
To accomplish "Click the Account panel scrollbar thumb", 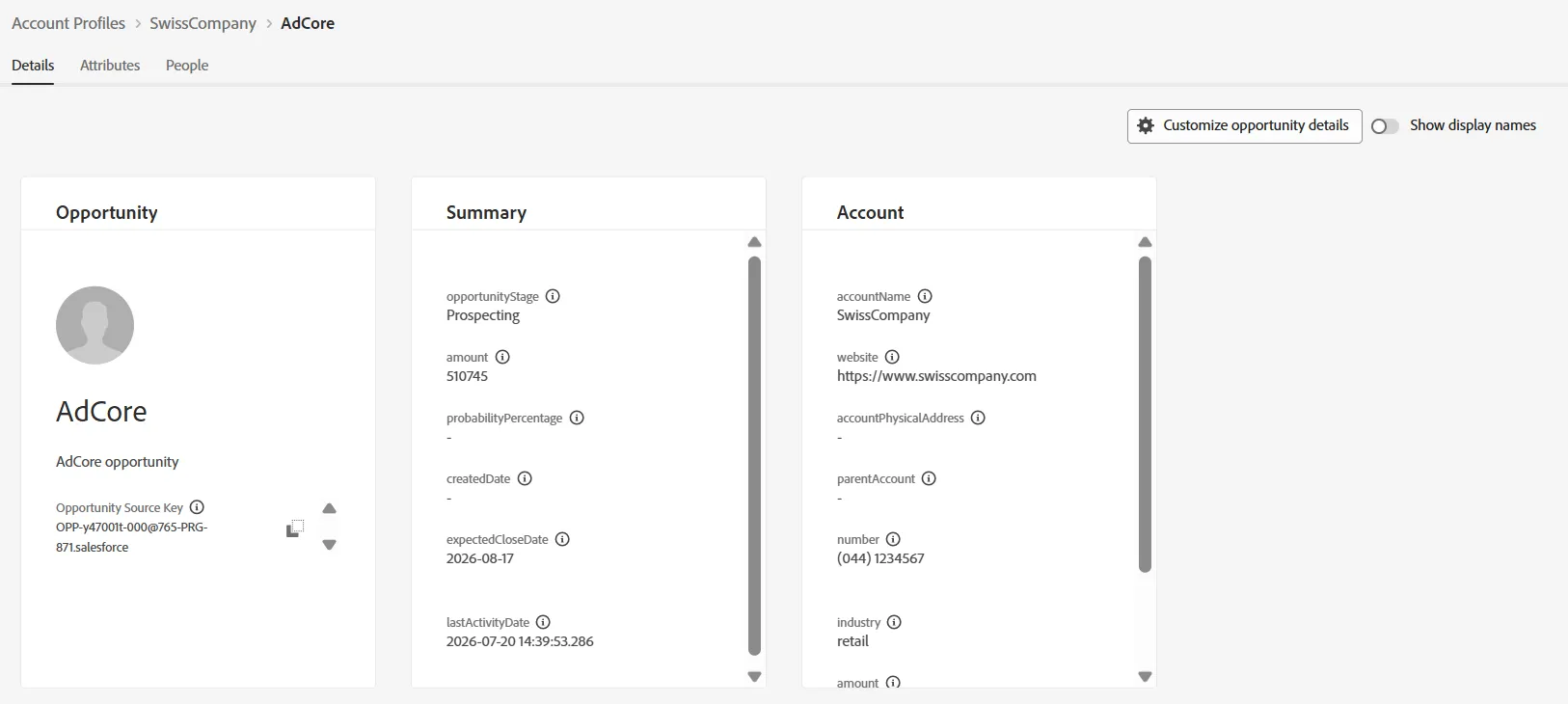I will coord(1145,415).
